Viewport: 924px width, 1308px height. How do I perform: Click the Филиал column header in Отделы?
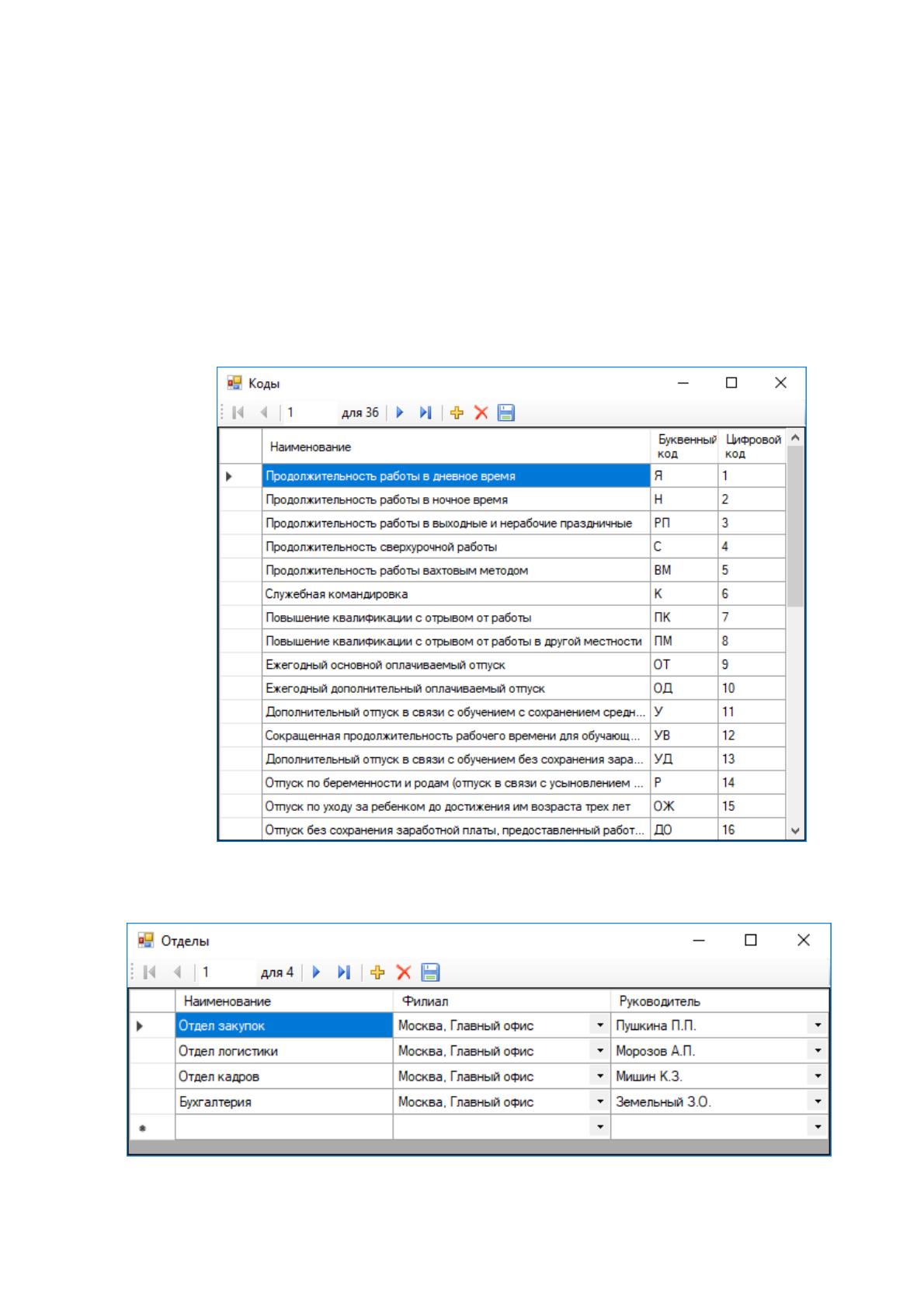coord(502,1001)
